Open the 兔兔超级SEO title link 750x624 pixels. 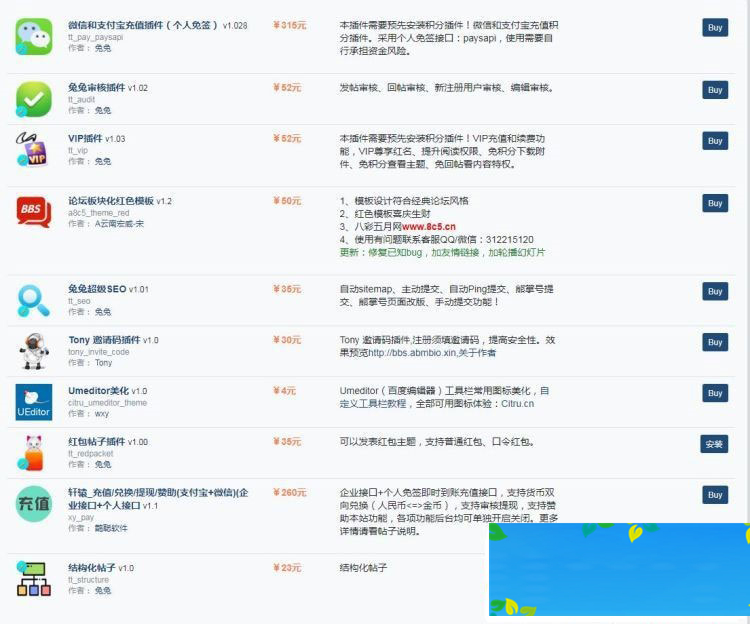(x=97, y=289)
